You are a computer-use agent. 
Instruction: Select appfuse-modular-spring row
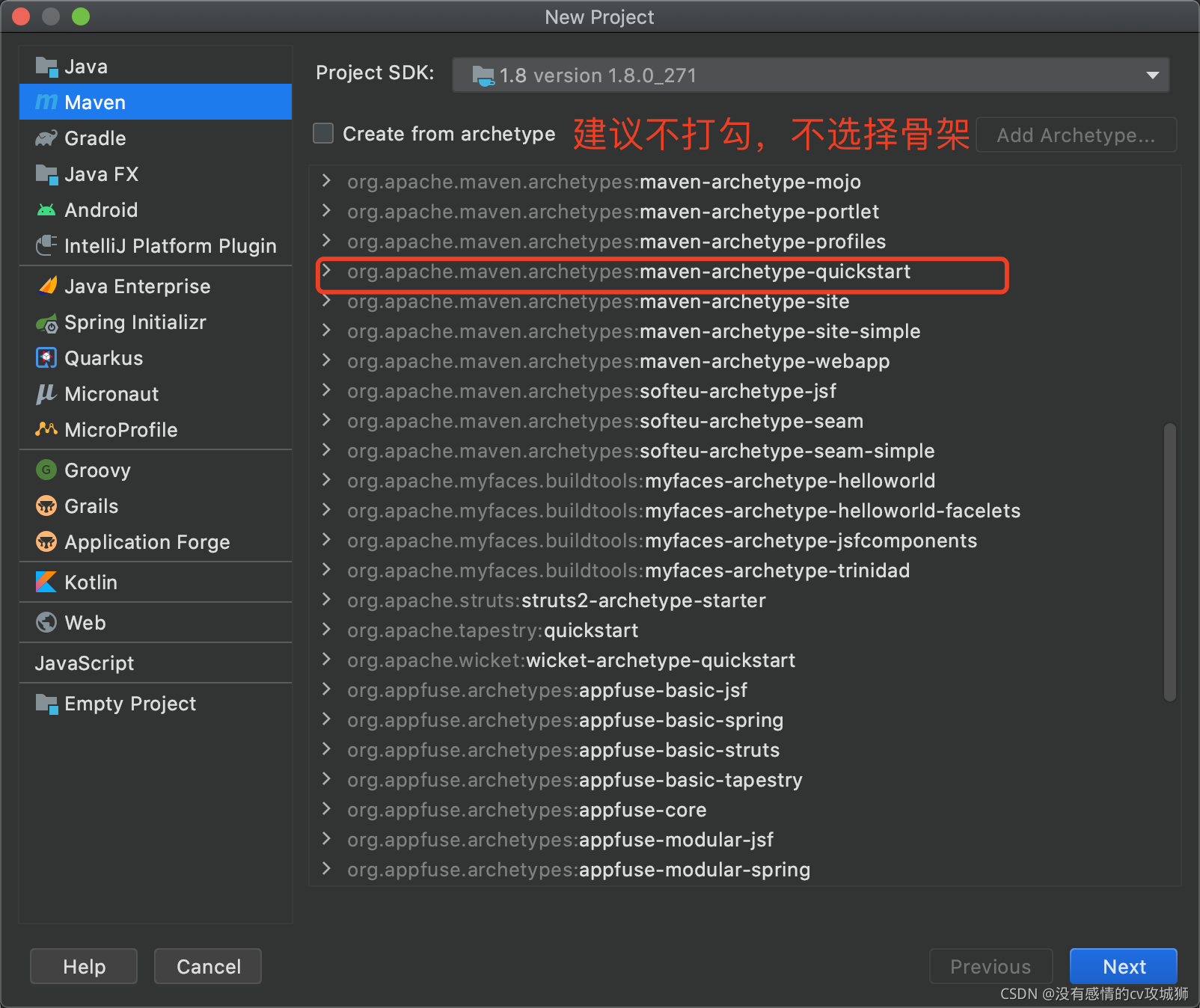744,870
